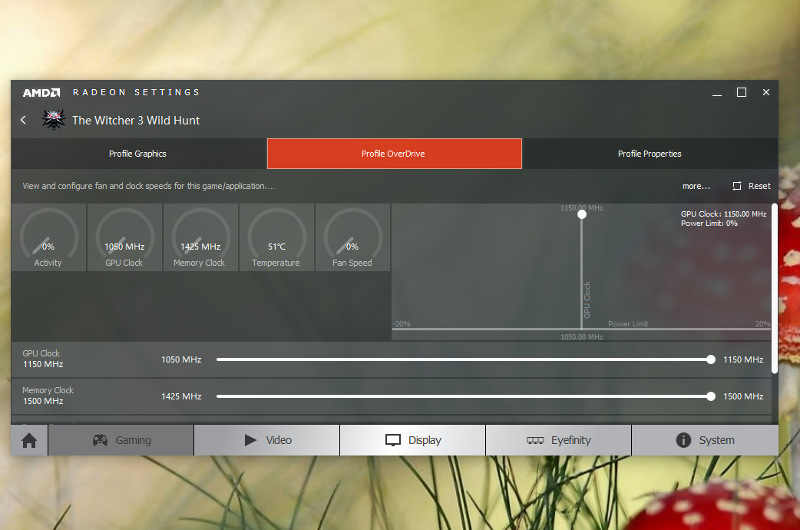
Task: Click the Temperature gauge tile
Action: [x=277, y=237]
